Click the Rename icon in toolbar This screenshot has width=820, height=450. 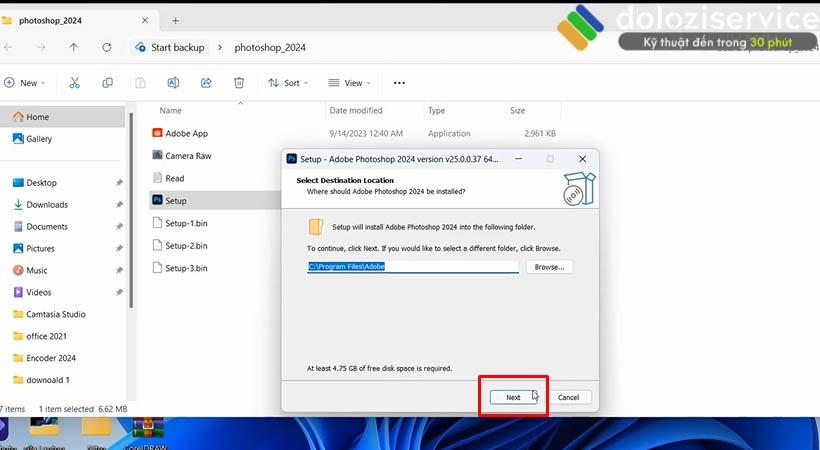point(173,83)
